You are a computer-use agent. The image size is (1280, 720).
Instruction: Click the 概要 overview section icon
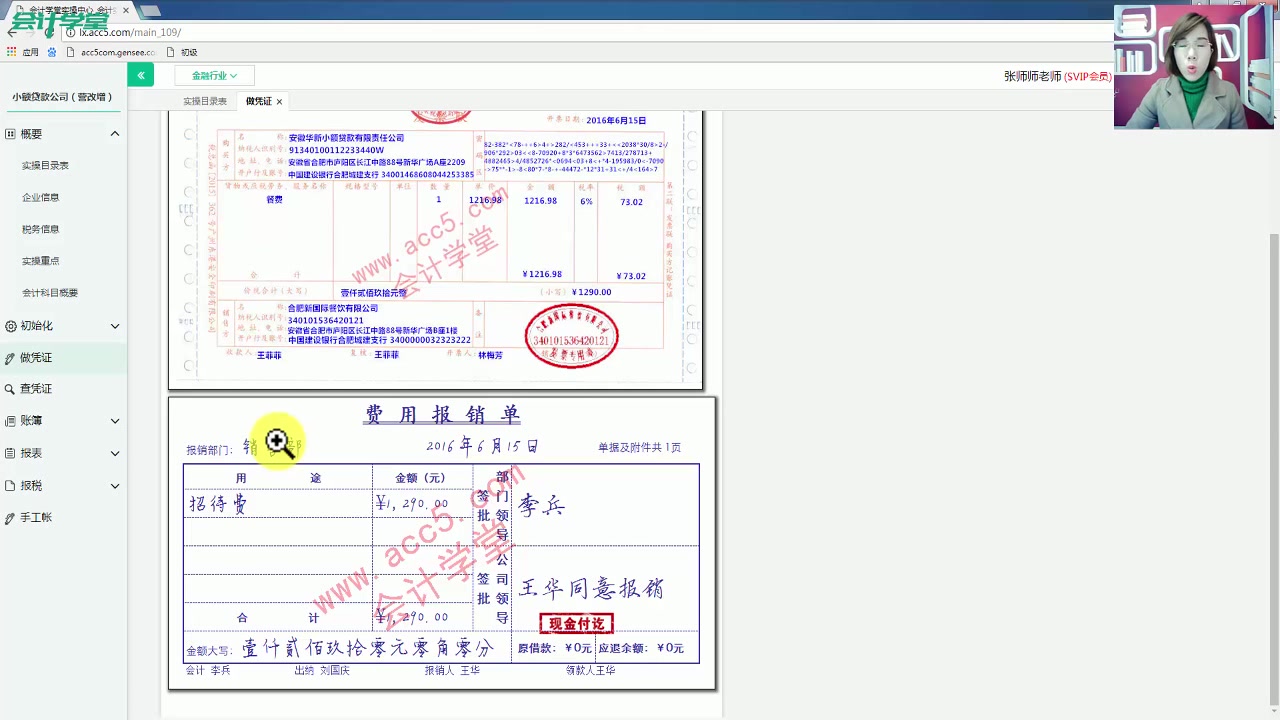(x=13, y=133)
